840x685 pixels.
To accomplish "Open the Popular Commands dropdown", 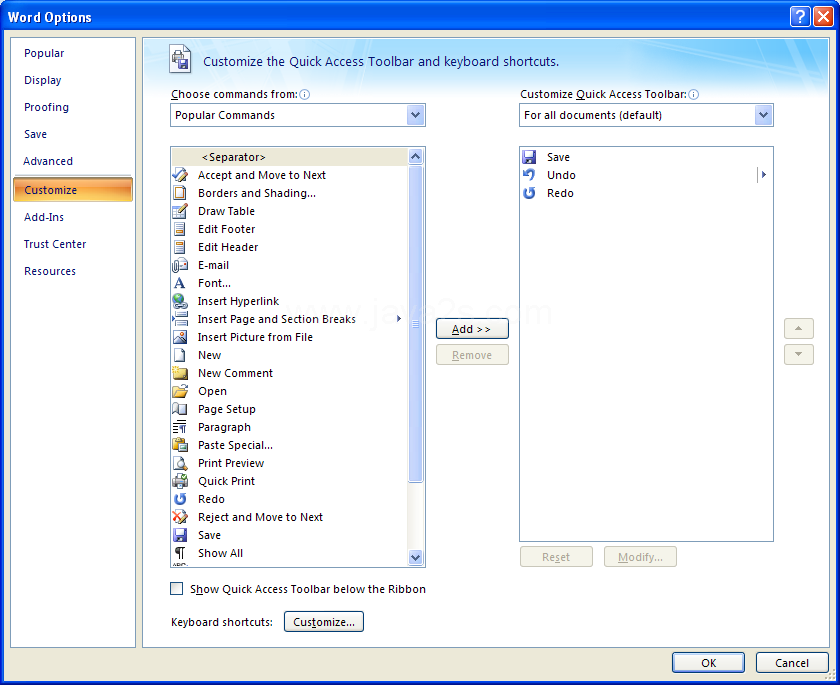I will click(415, 115).
